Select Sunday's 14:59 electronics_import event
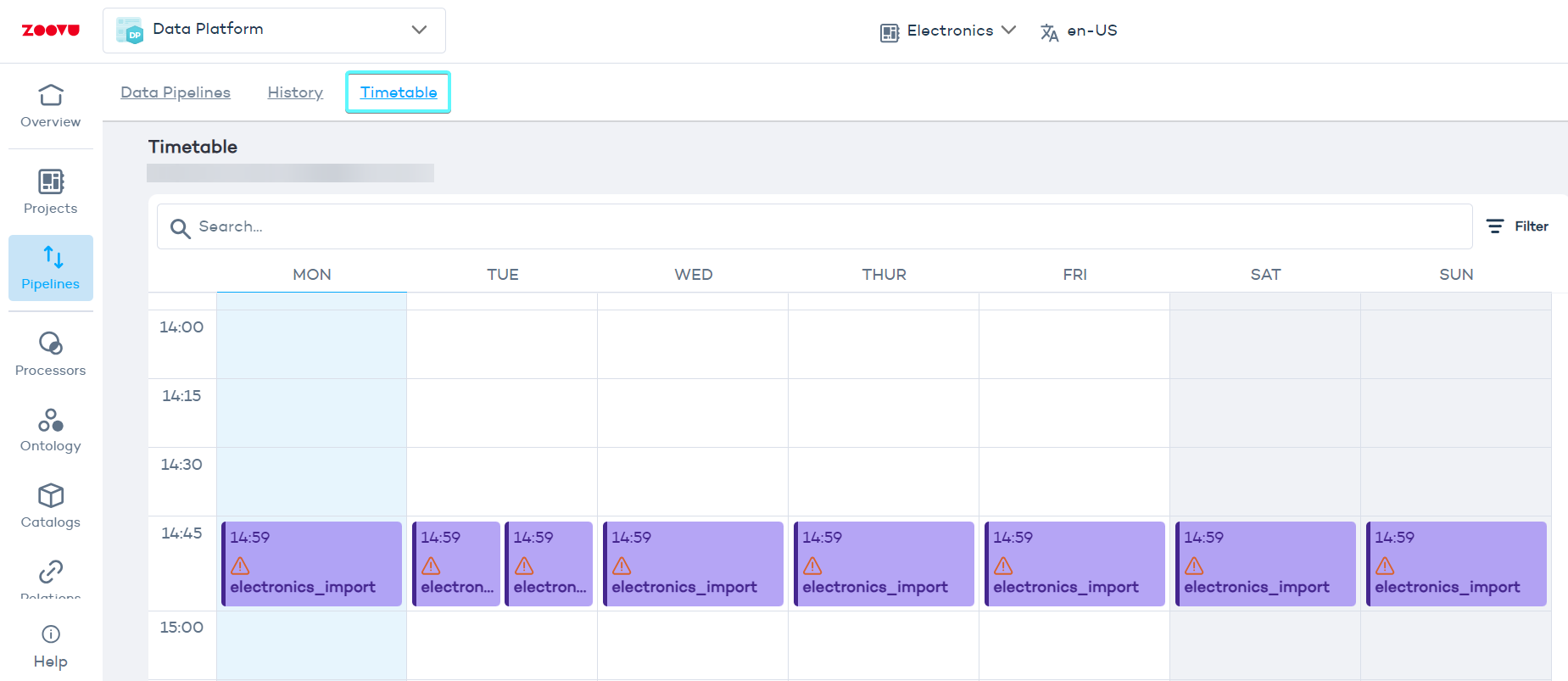The width and height of the screenshot is (1568, 681). pyautogui.click(x=1456, y=564)
